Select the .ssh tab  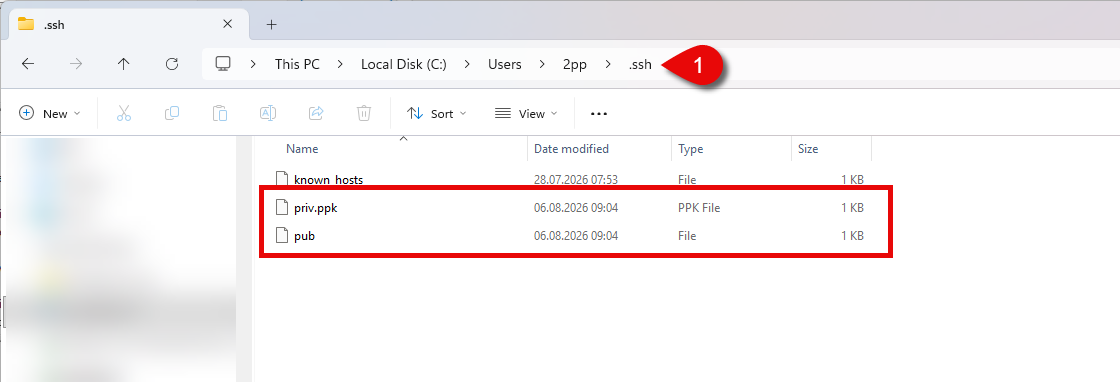[129, 24]
